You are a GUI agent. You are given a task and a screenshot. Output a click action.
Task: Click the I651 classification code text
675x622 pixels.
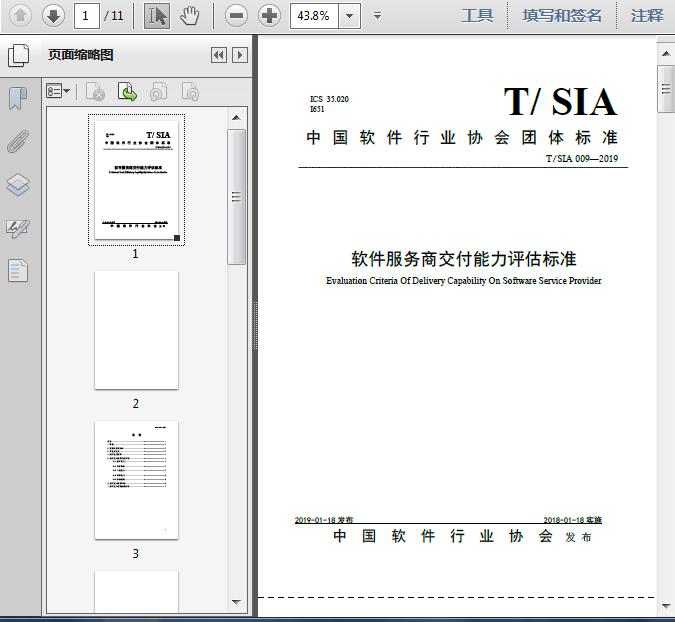[x=317, y=109]
